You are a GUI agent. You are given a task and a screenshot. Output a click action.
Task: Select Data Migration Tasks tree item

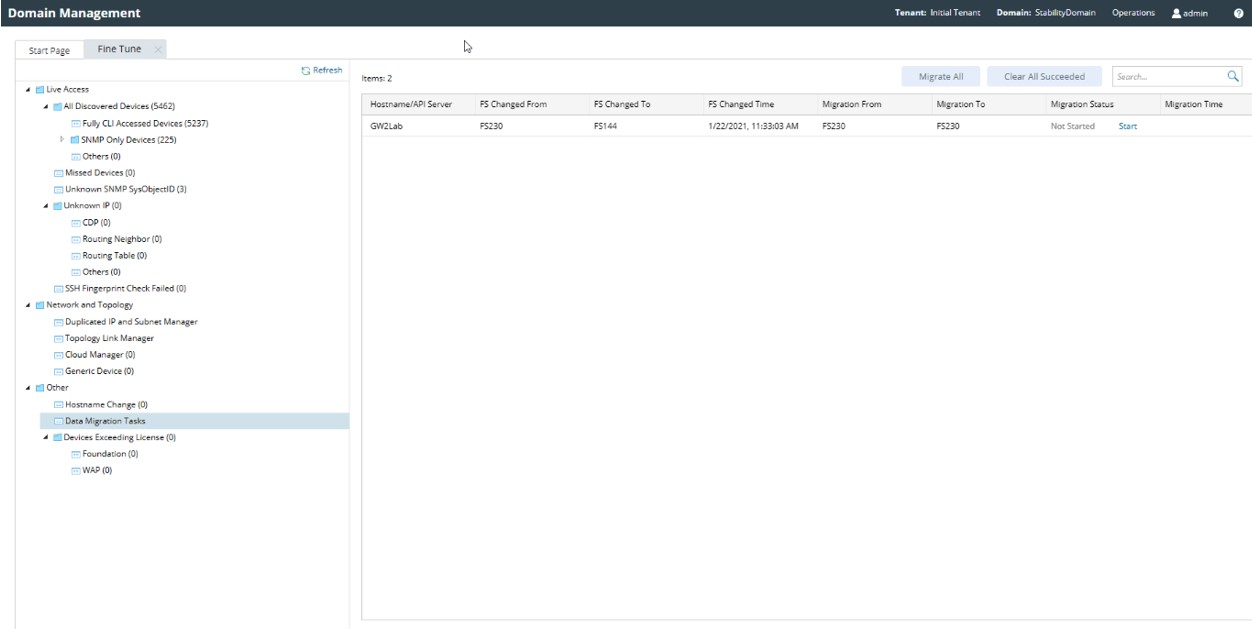pos(195,421)
